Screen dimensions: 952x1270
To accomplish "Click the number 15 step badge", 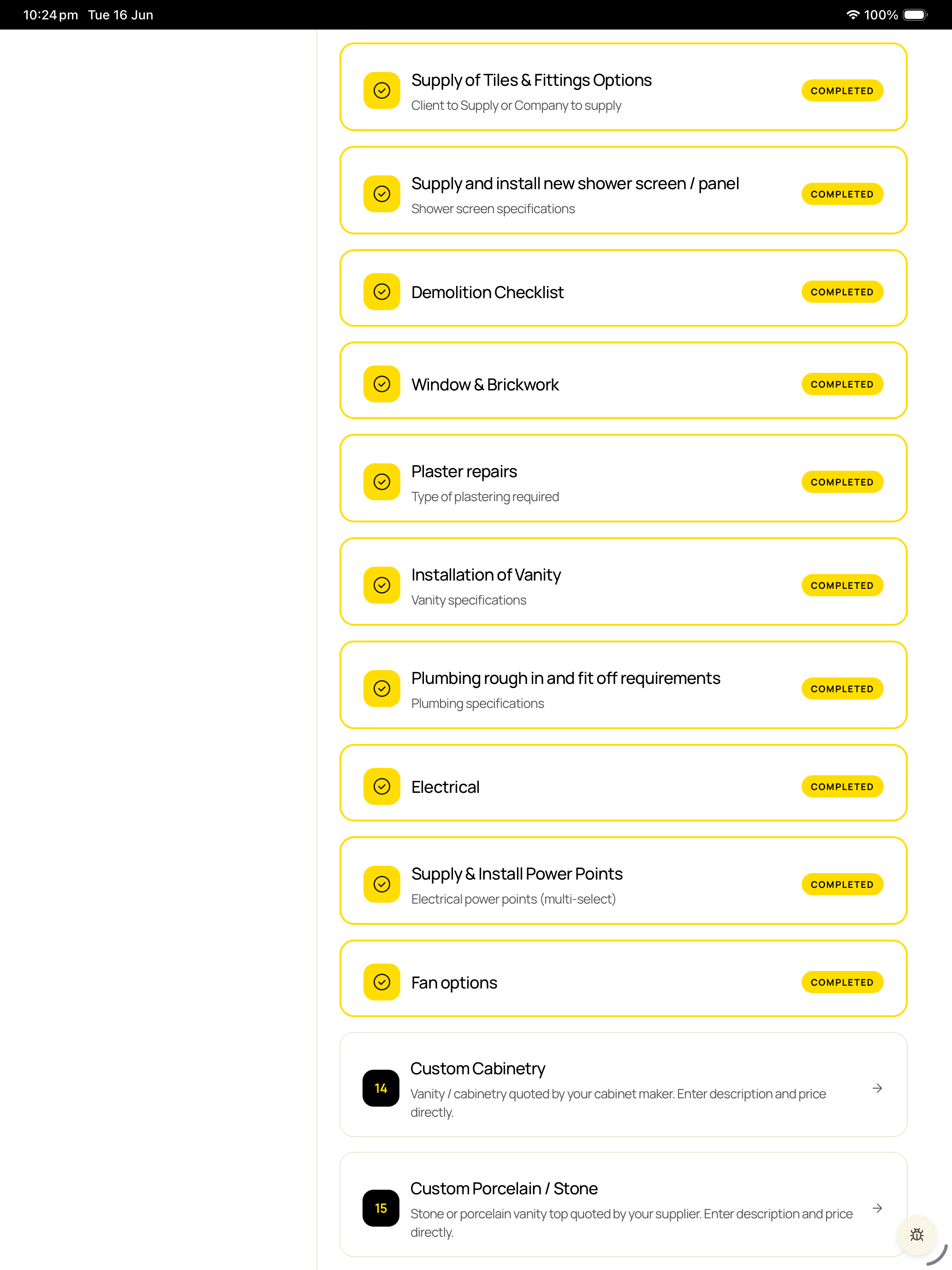I will tap(381, 1208).
